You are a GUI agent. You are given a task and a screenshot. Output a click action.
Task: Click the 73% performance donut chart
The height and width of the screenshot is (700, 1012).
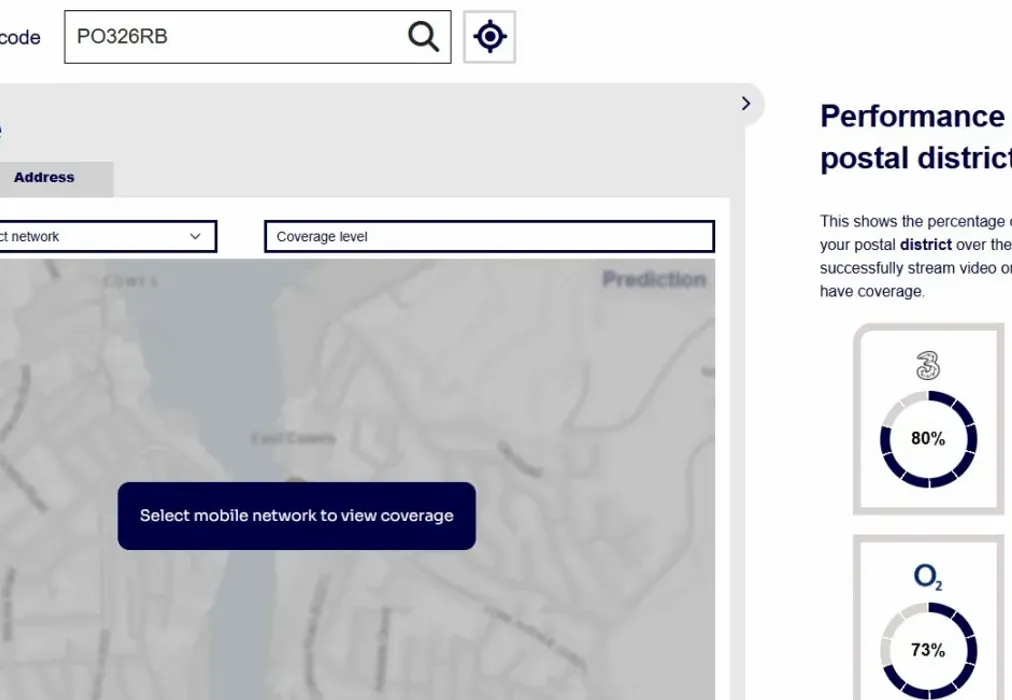pos(928,650)
